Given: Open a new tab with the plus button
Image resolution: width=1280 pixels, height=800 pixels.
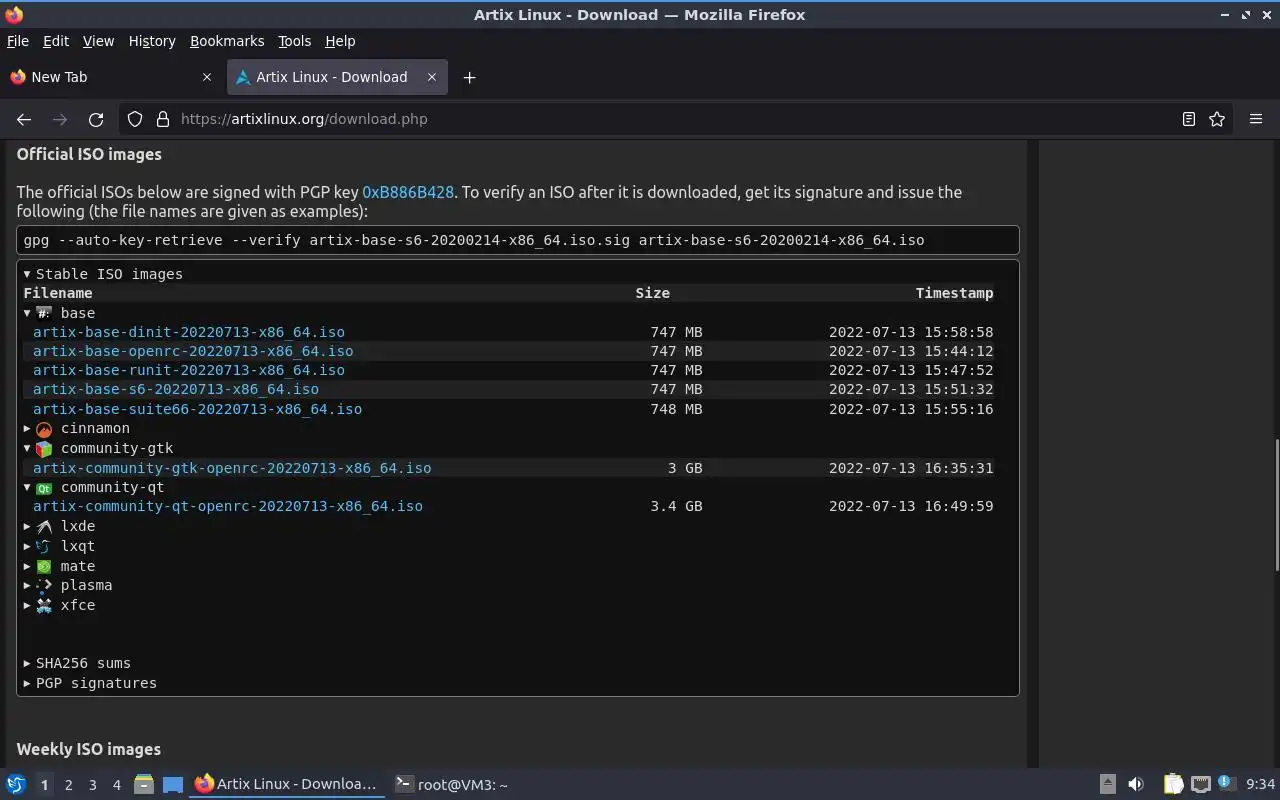Looking at the screenshot, I should (x=469, y=77).
